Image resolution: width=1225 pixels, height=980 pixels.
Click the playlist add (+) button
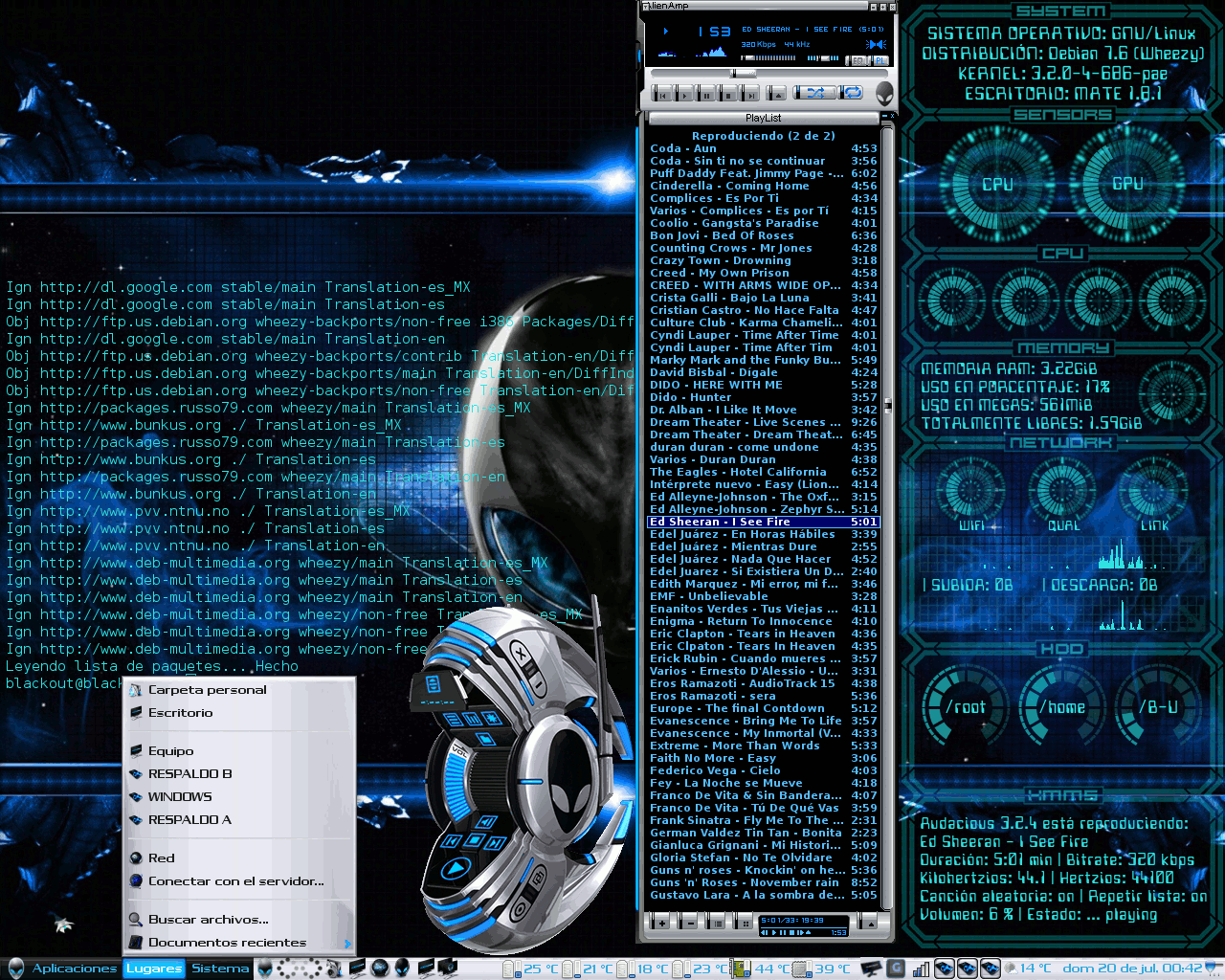click(x=660, y=923)
